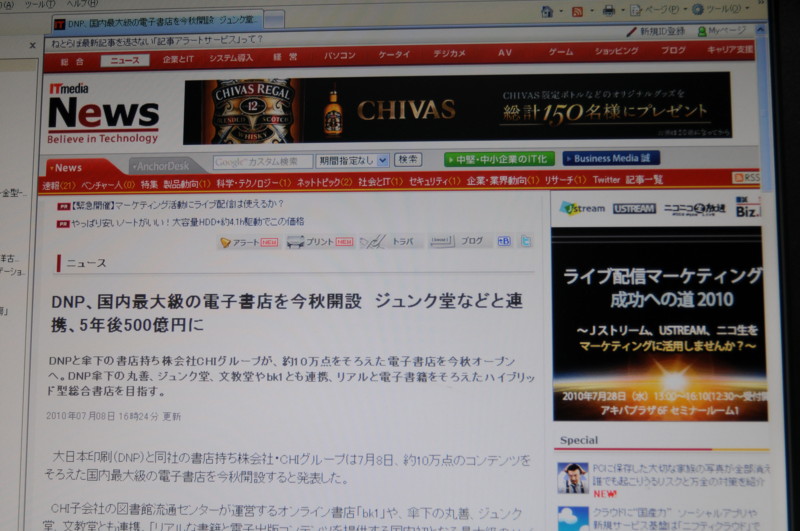This screenshot has width=800, height=531.
Task: Click the RSS feeds toolbar icon
Action: pyautogui.click(x=578, y=11)
